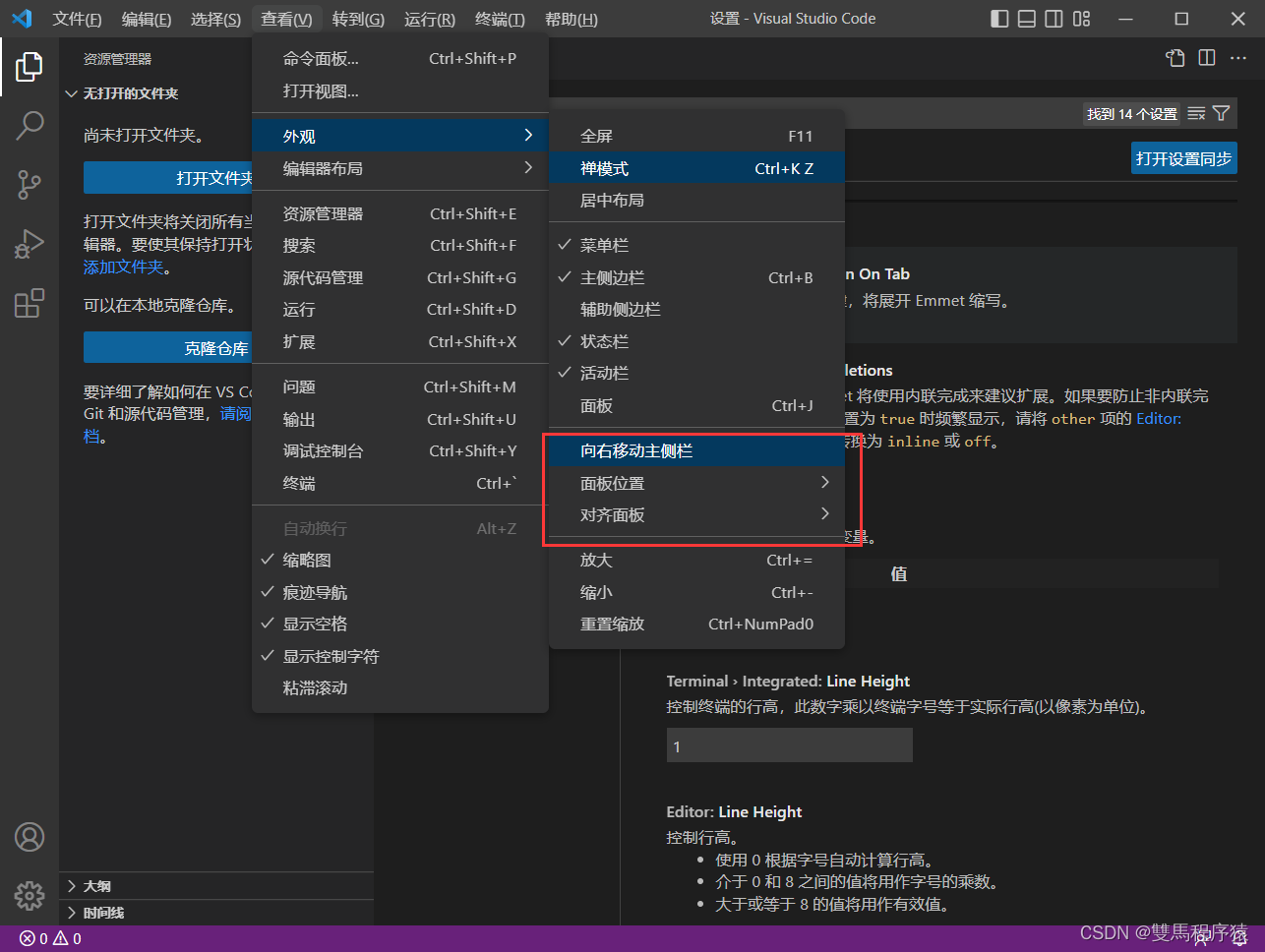Open the 终端(T) menu

coord(500,19)
